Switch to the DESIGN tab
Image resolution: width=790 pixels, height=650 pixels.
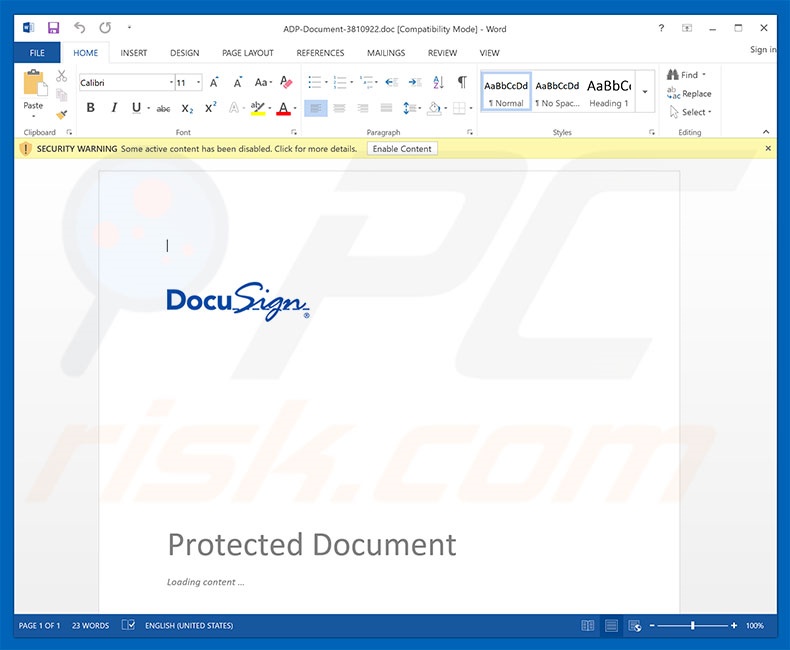(184, 53)
